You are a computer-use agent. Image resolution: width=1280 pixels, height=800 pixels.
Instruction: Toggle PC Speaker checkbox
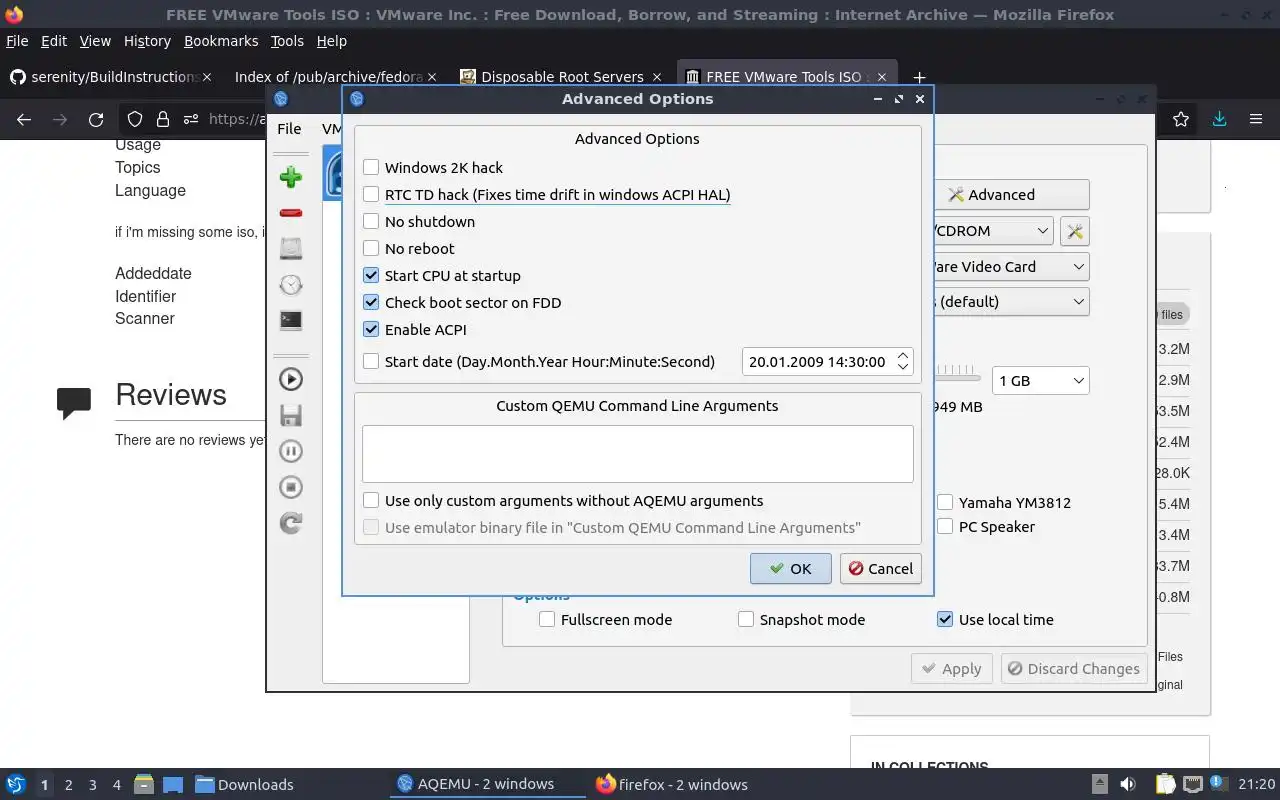click(945, 527)
